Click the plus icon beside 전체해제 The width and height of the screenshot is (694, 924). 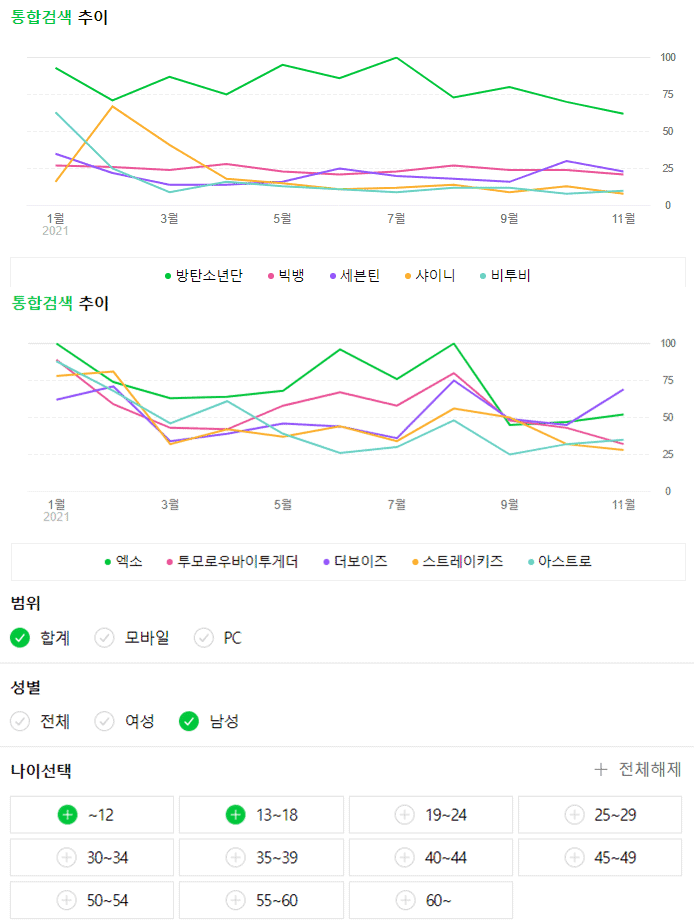click(x=600, y=769)
